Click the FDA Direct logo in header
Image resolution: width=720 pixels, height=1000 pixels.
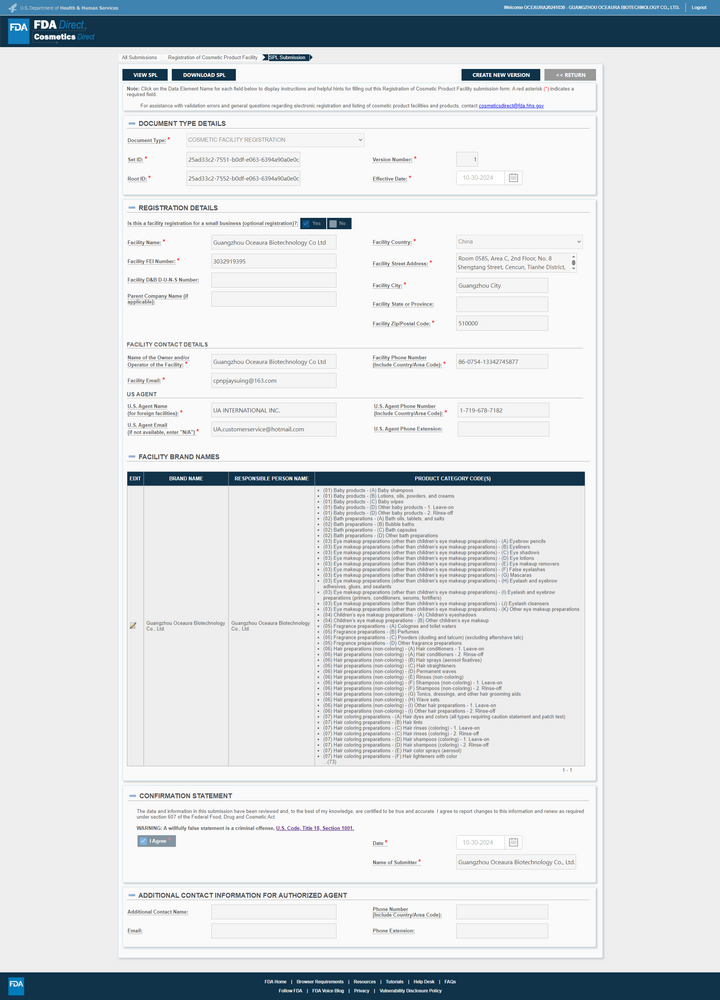51,31
